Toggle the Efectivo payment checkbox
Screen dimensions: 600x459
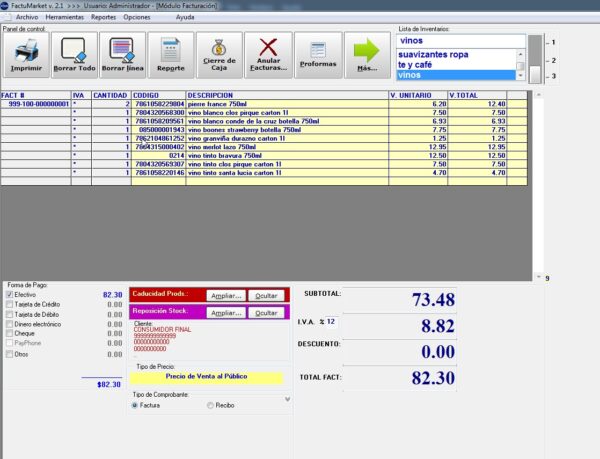pyautogui.click(x=10, y=295)
